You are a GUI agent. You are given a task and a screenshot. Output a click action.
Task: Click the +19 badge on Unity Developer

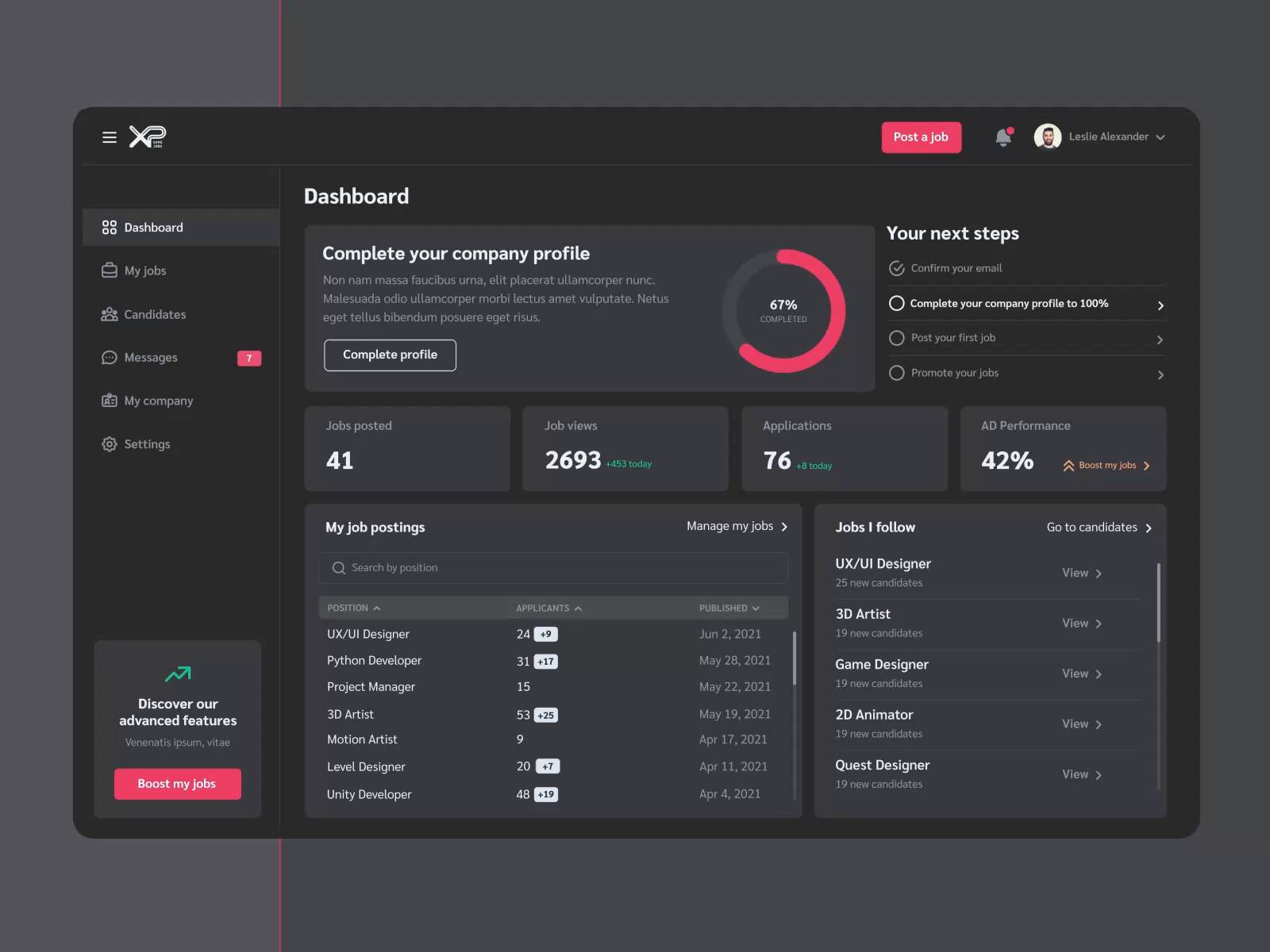click(546, 795)
